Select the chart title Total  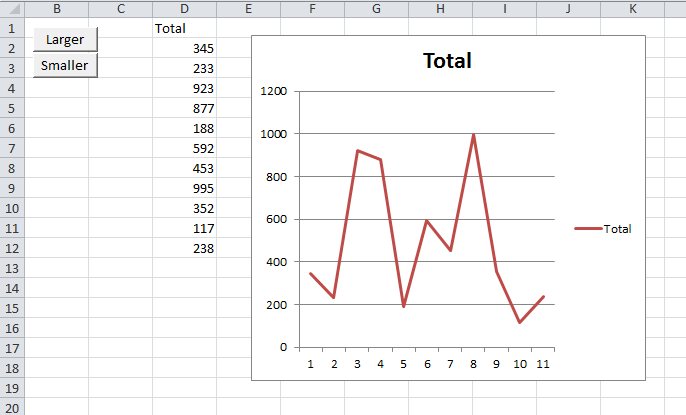coord(447,60)
